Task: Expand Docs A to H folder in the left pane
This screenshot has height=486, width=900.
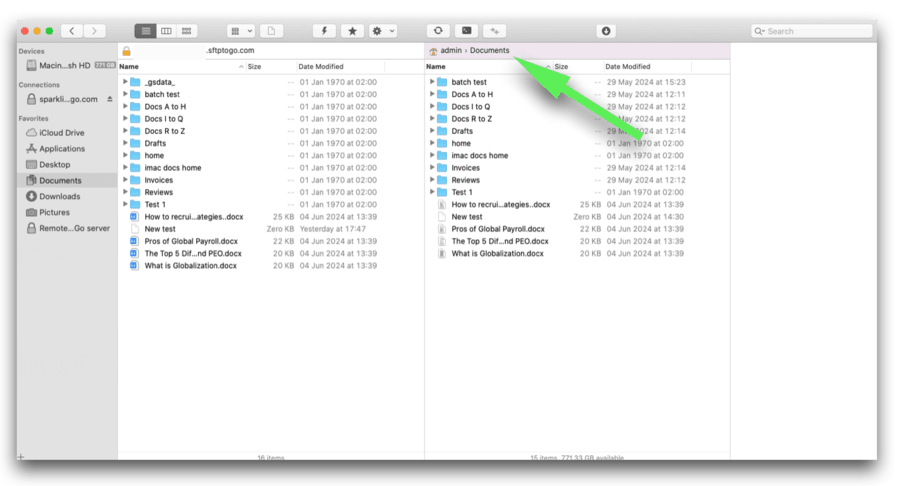Action: tap(125, 107)
